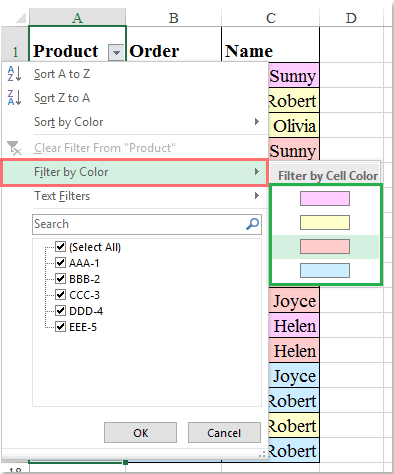This screenshot has width=394, height=474.
Task: Expand the Text Filters submenu arrow
Action: pyautogui.click(x=256, y=195)
